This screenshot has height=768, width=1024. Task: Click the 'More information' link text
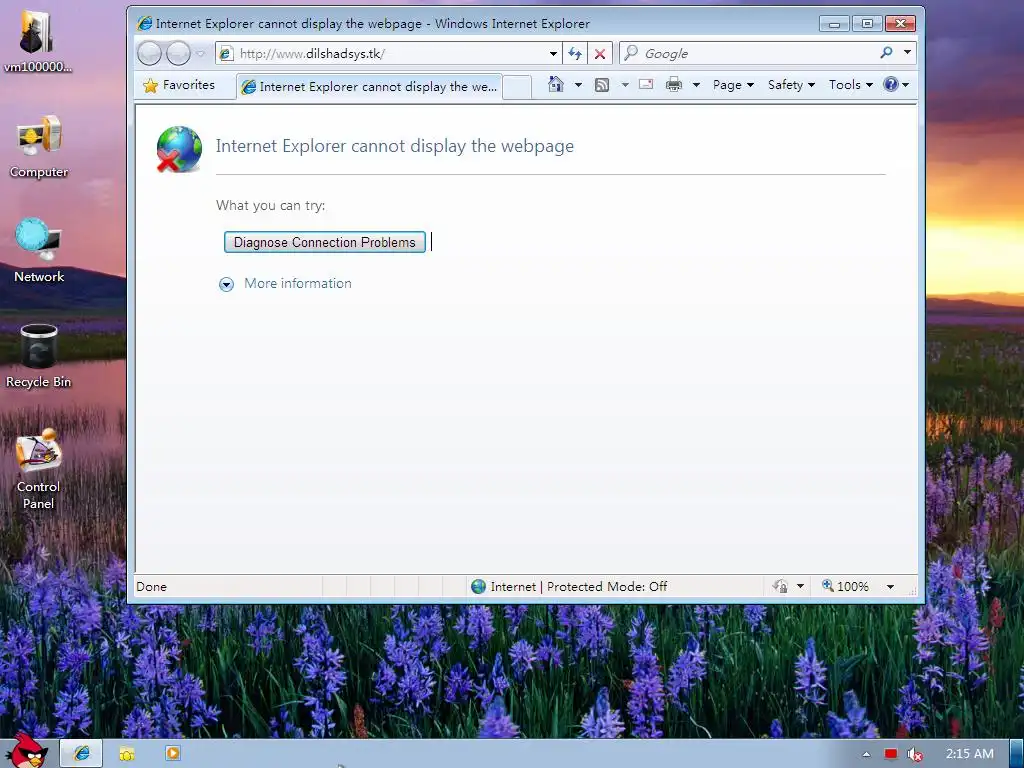(x=298, y=283)
